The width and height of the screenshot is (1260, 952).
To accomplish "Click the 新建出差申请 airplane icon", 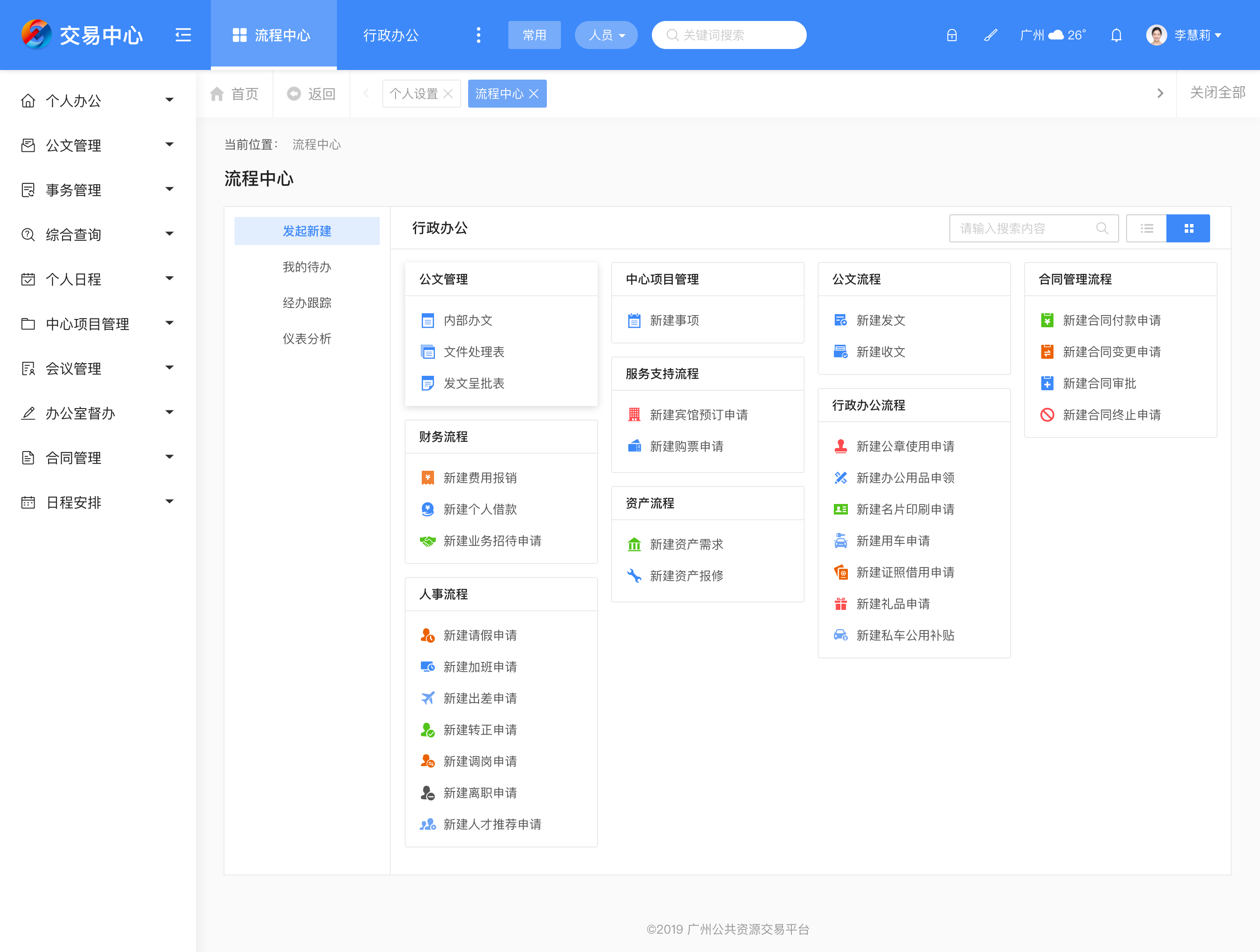I will click(x=427, y=698).
